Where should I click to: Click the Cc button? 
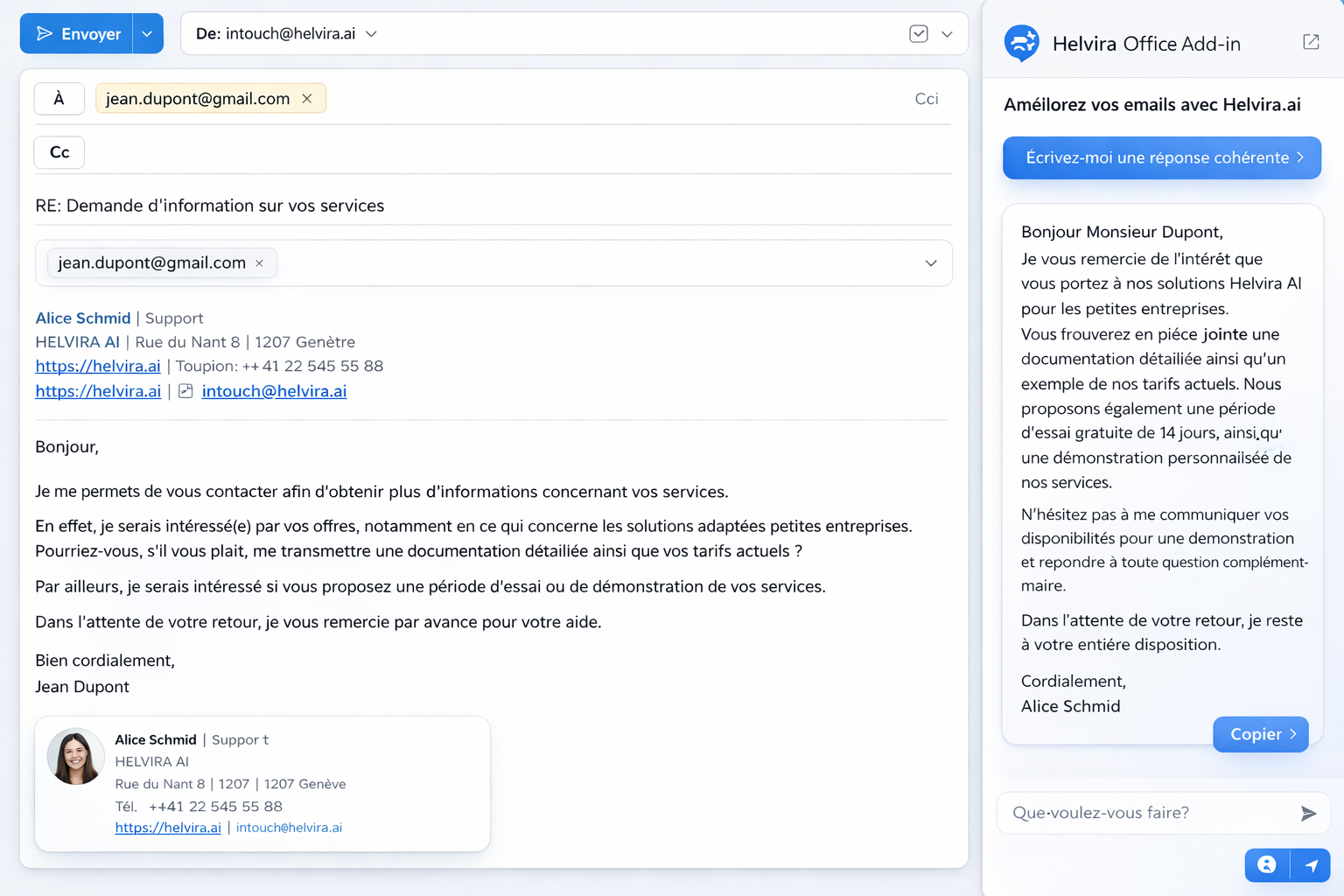coord(59,152)
